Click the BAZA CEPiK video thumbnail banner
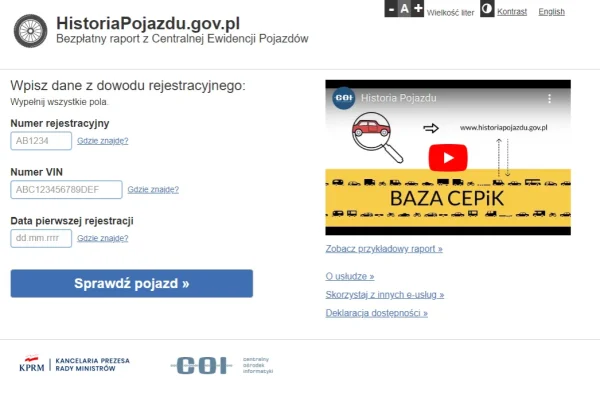Image resolution: width=600 pixels, height=400 pixels. click(x=448, y=198)
